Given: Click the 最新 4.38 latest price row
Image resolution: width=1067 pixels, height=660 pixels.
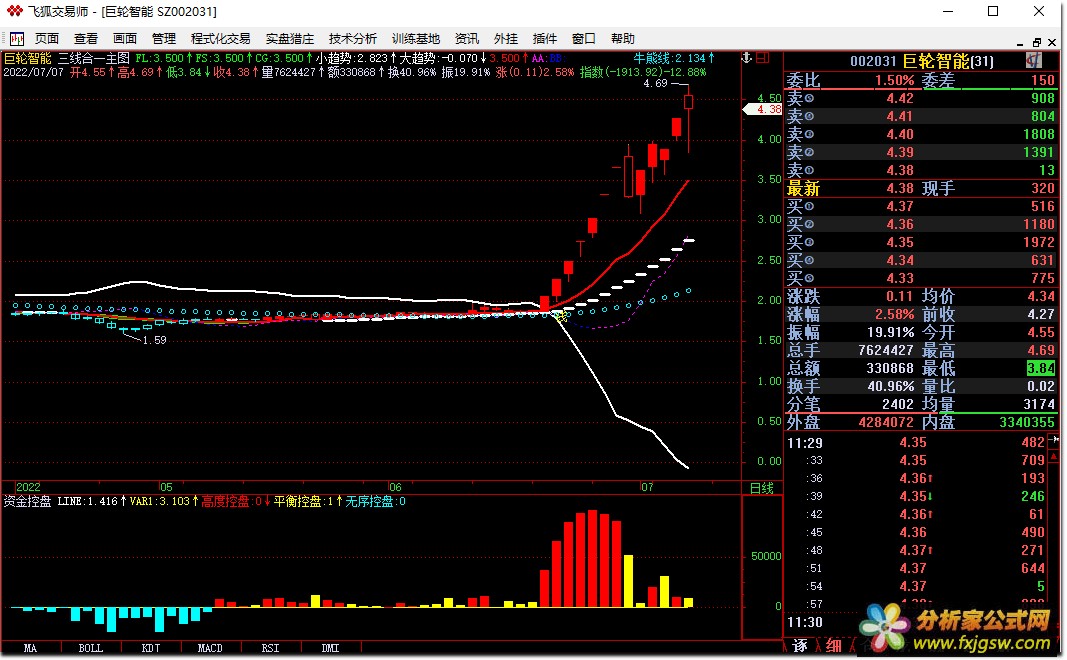Looking at the screenshot, I should click(921, 188).
